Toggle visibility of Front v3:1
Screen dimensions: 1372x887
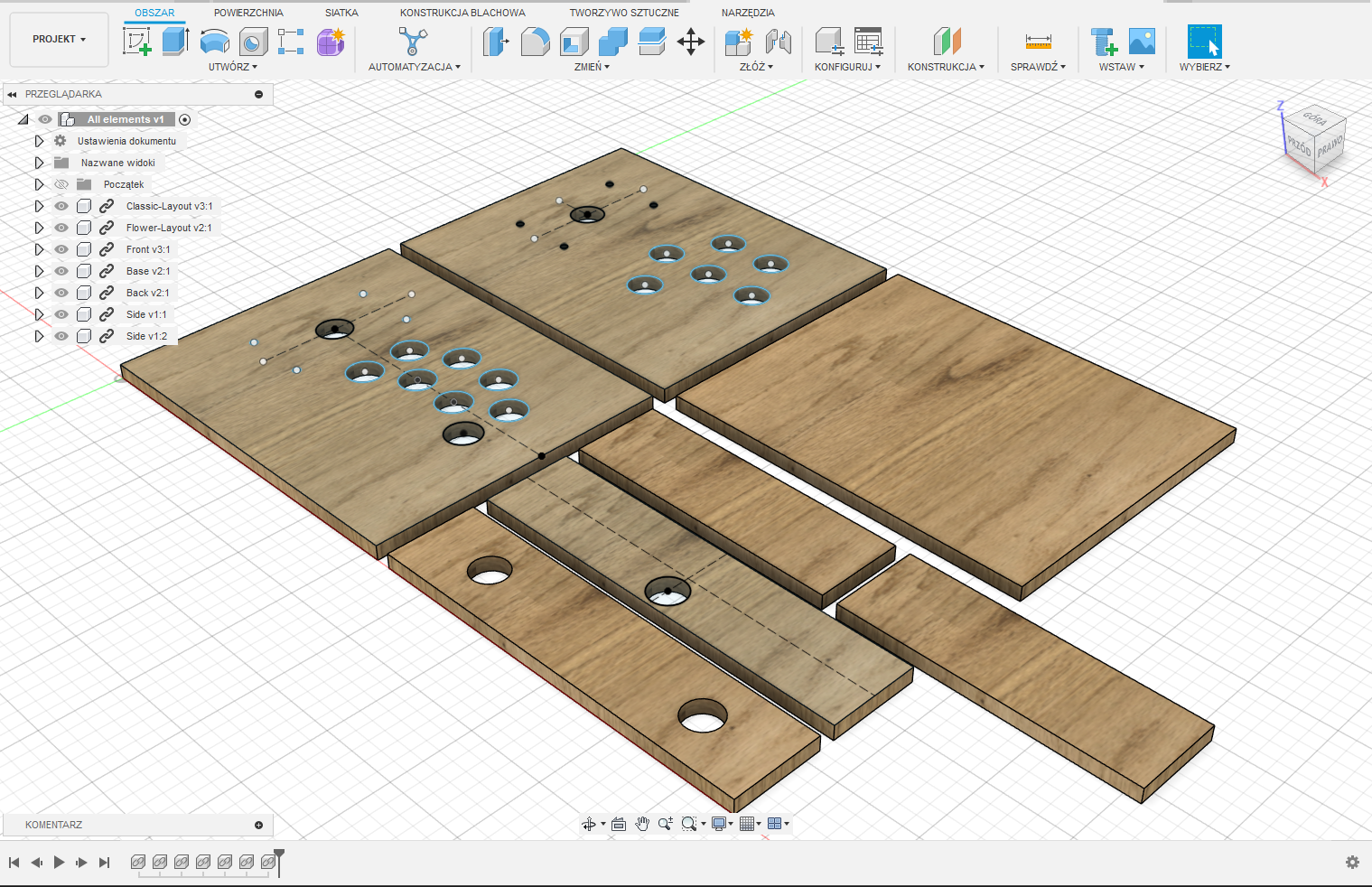tap(61, 249)
